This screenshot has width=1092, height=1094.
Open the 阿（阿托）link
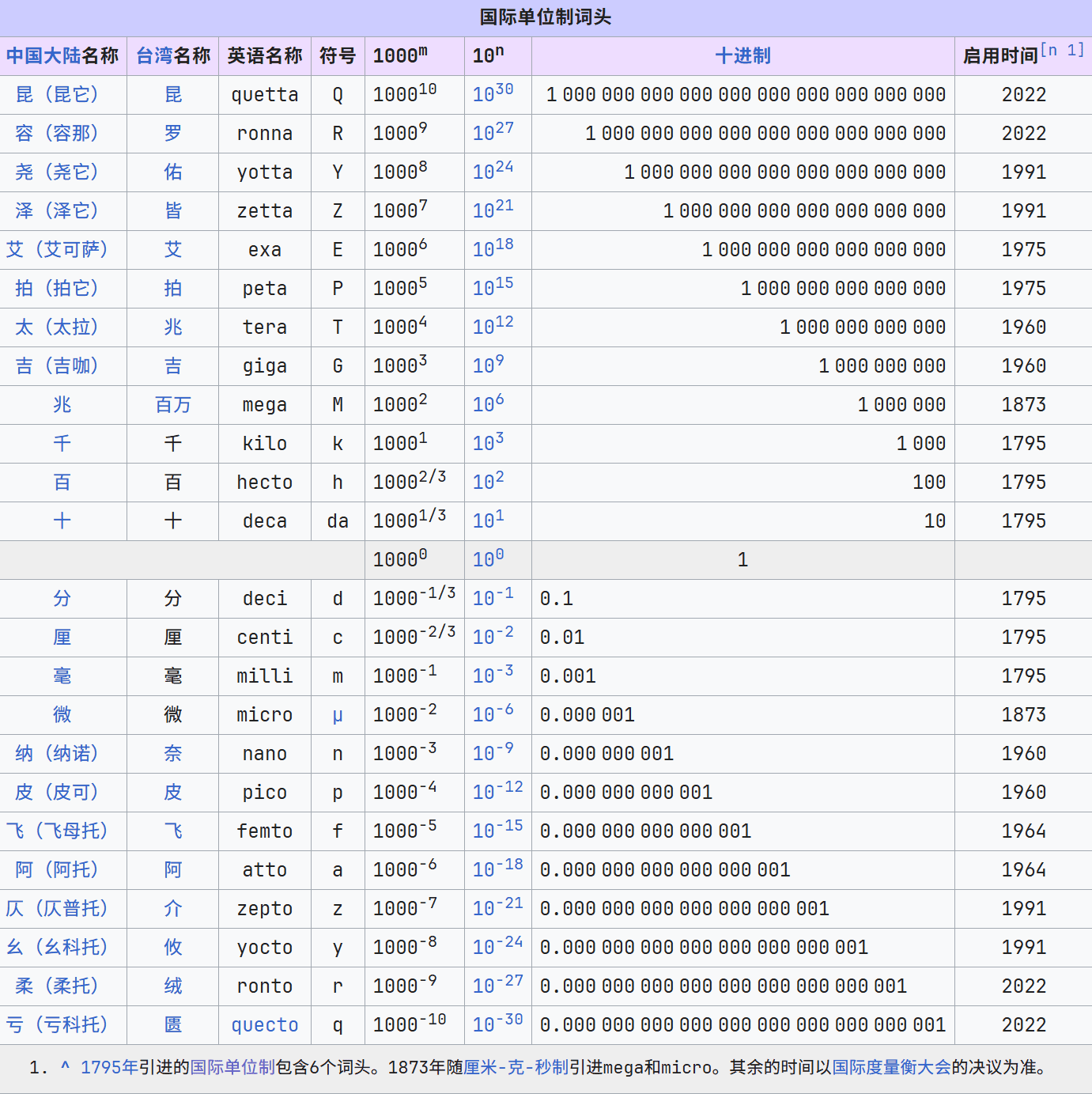click(57, 870)
